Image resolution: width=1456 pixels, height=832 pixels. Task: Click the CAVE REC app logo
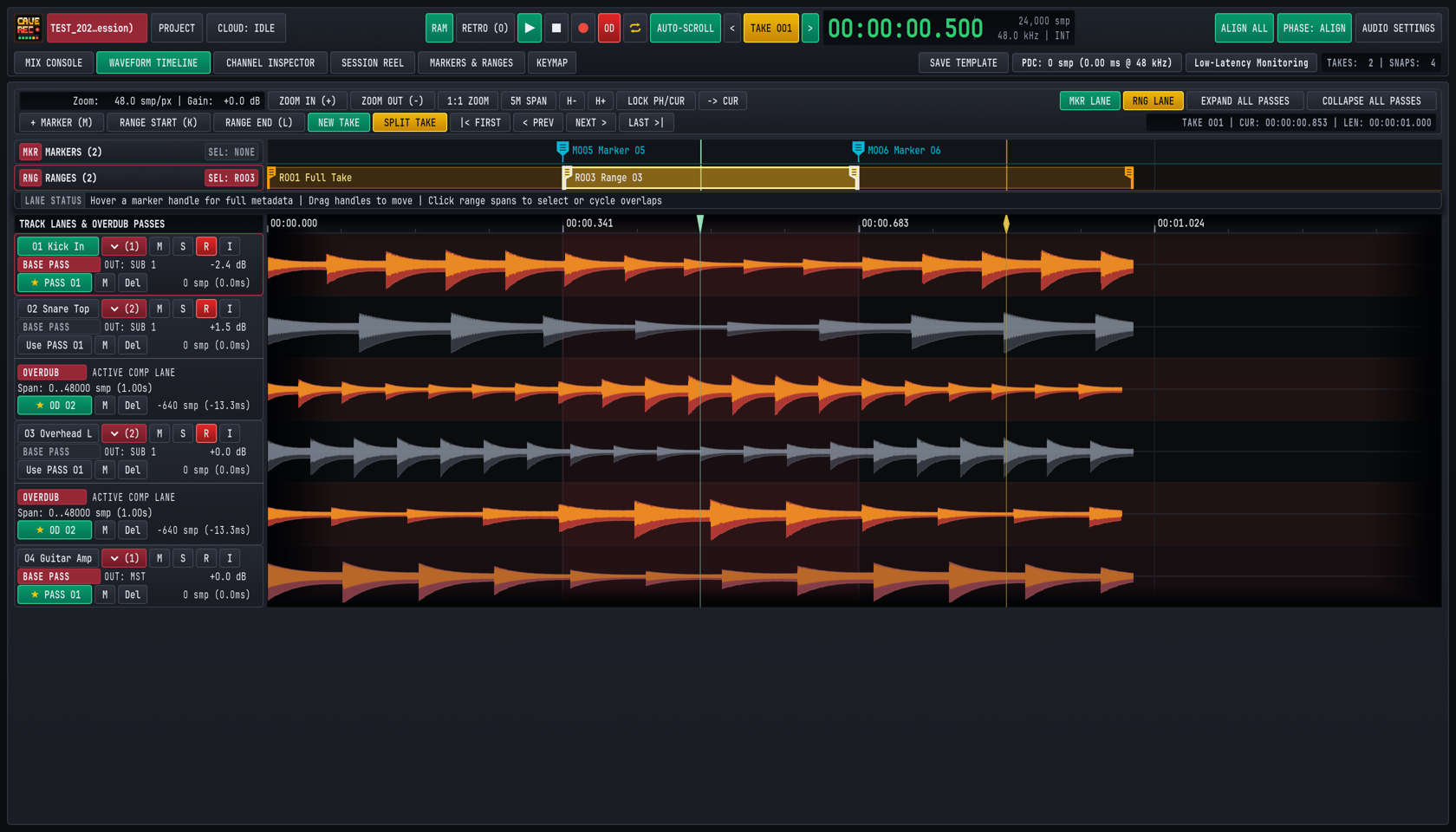click(29, 28)
